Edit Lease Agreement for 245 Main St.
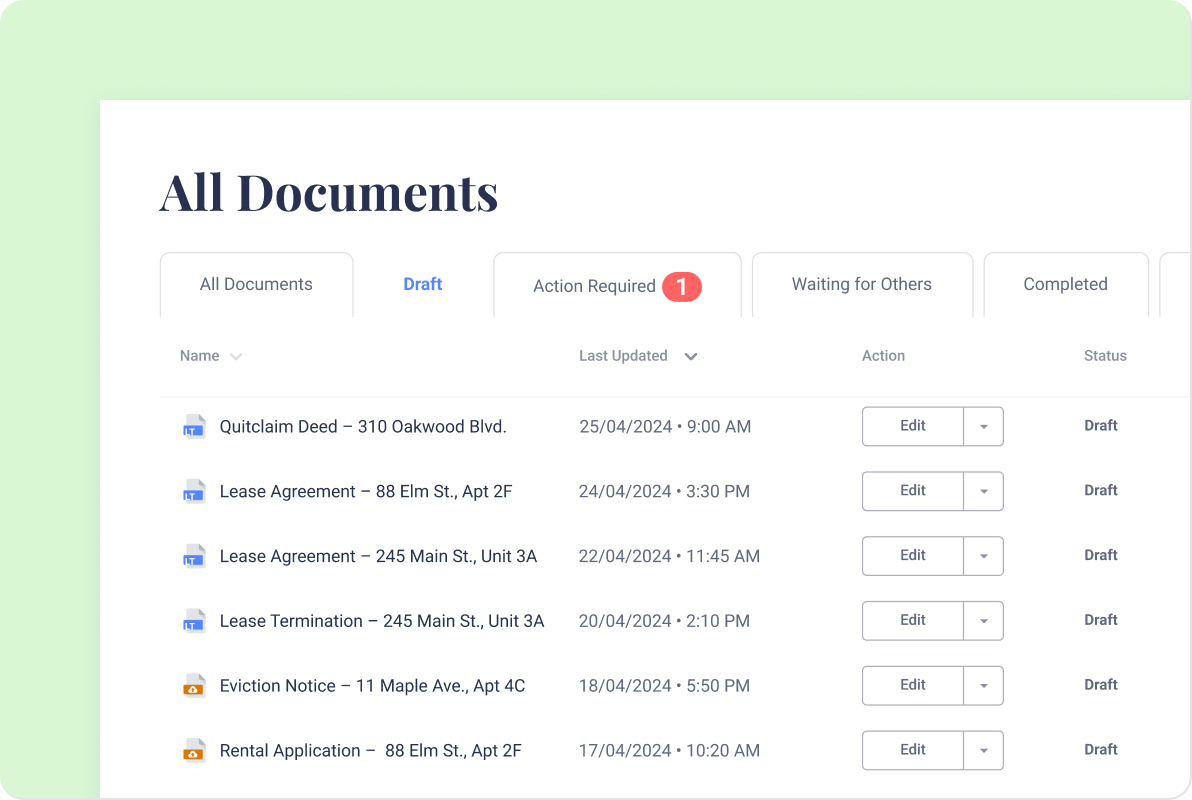This screenshot has width=1192, height=800. [913, 556]
